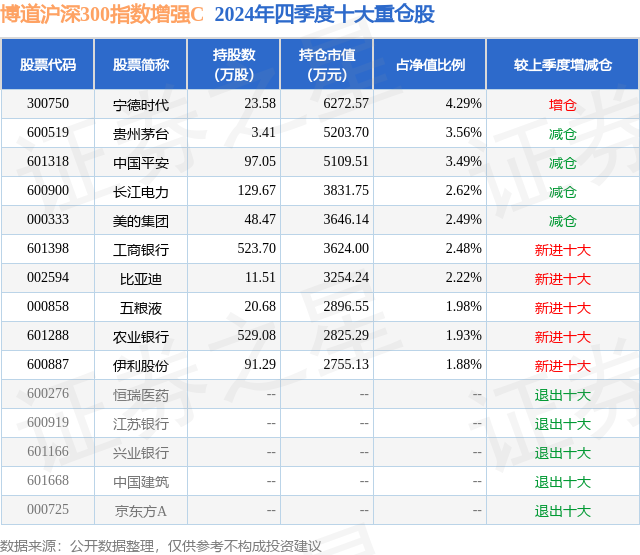
Task: Click 退出十大 label in 恒瑞医药 row
Action: 562,395
